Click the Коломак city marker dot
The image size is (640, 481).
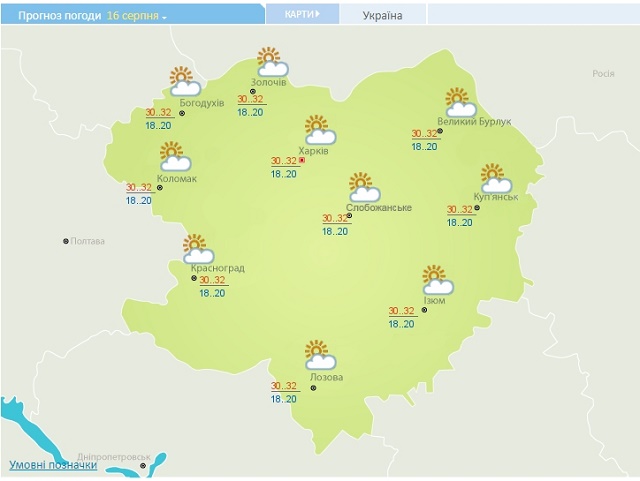click(x=160, y=188)
